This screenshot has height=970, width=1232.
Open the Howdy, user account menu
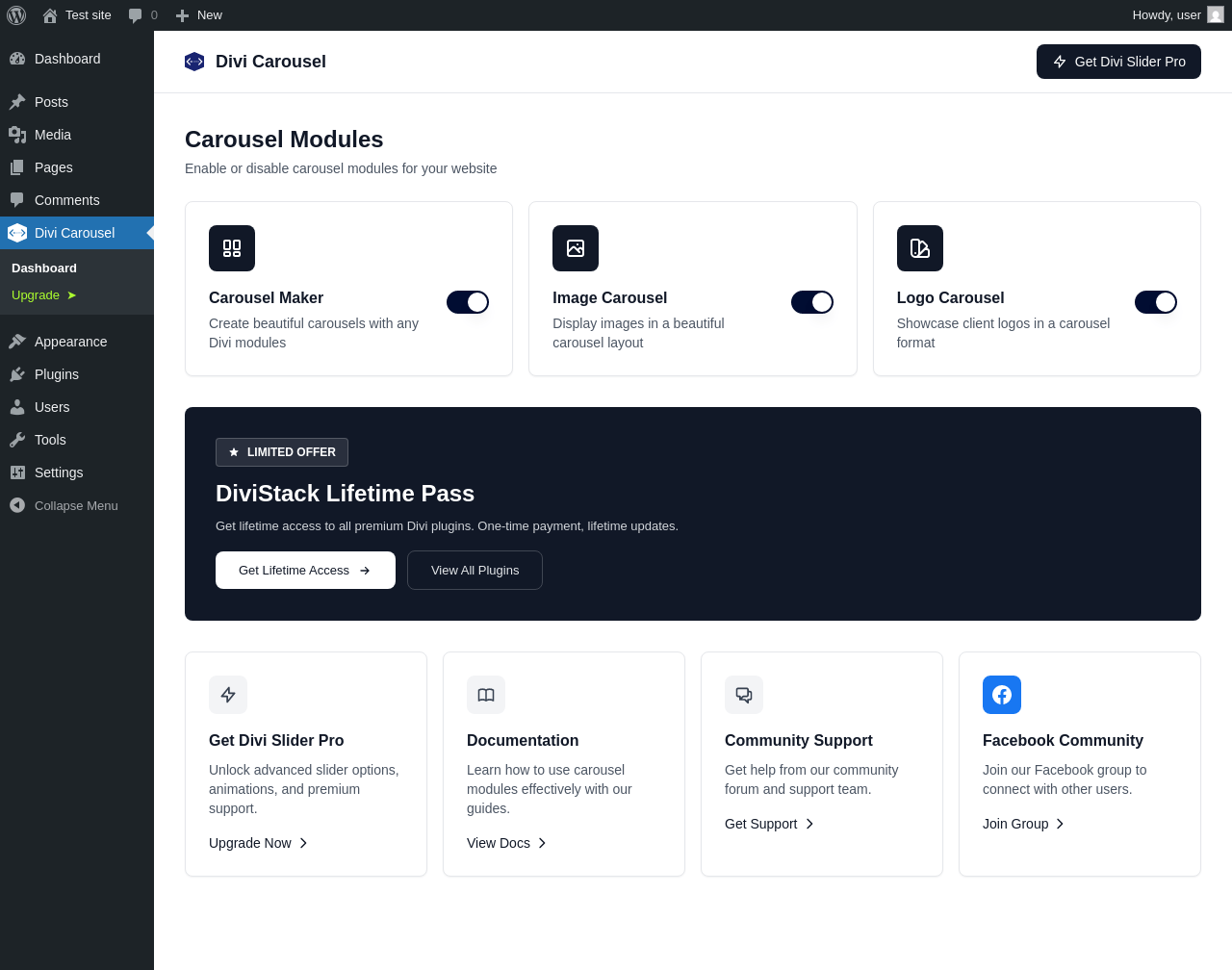pyautogui.click(x=1178, y=15)
